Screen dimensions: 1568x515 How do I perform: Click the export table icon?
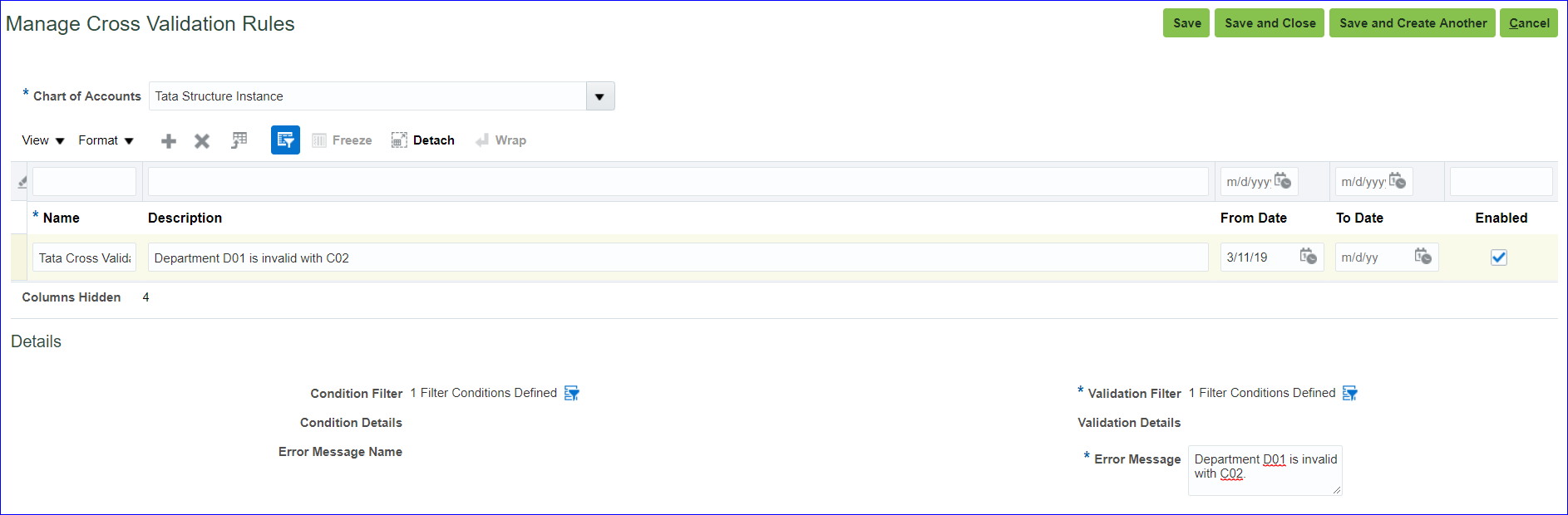pos(239,140)
